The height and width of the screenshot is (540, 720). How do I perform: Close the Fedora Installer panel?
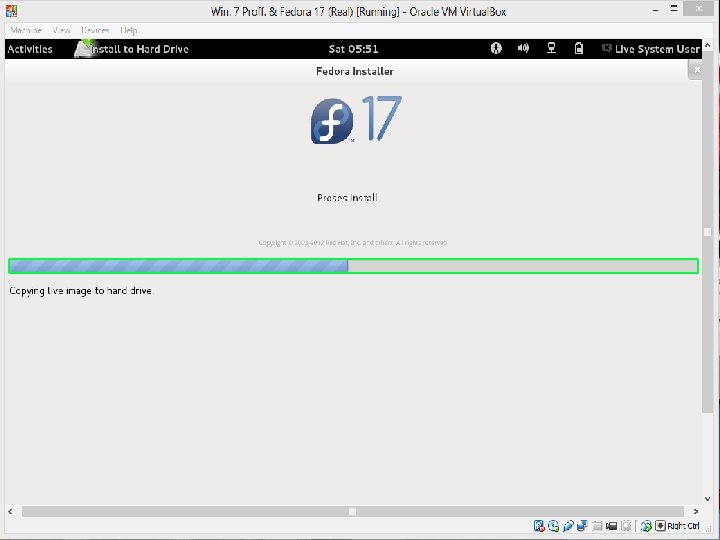pyautogui.click(x=697, y=70)
